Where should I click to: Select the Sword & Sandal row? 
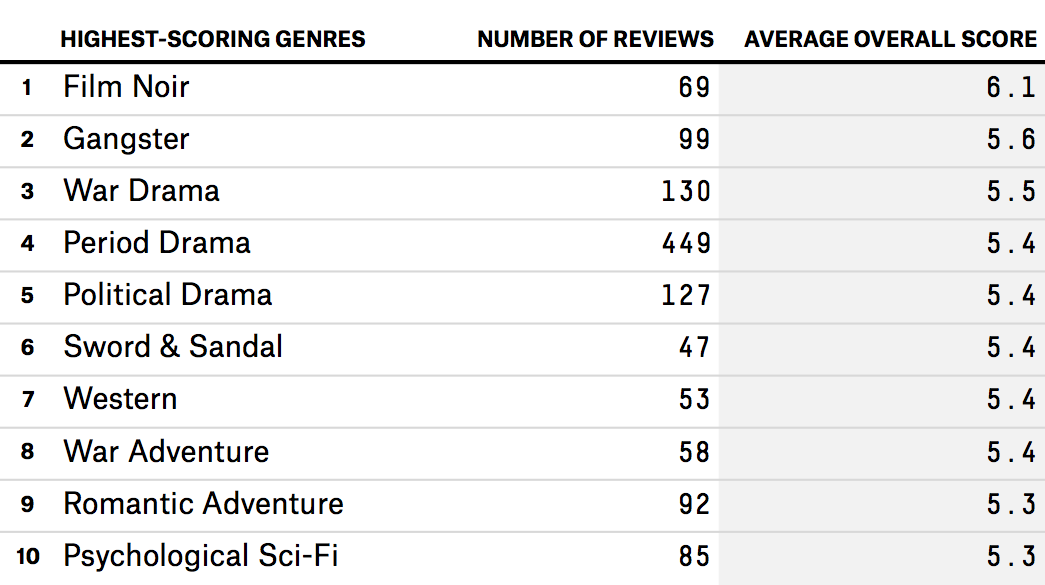[x=173, y=347]
